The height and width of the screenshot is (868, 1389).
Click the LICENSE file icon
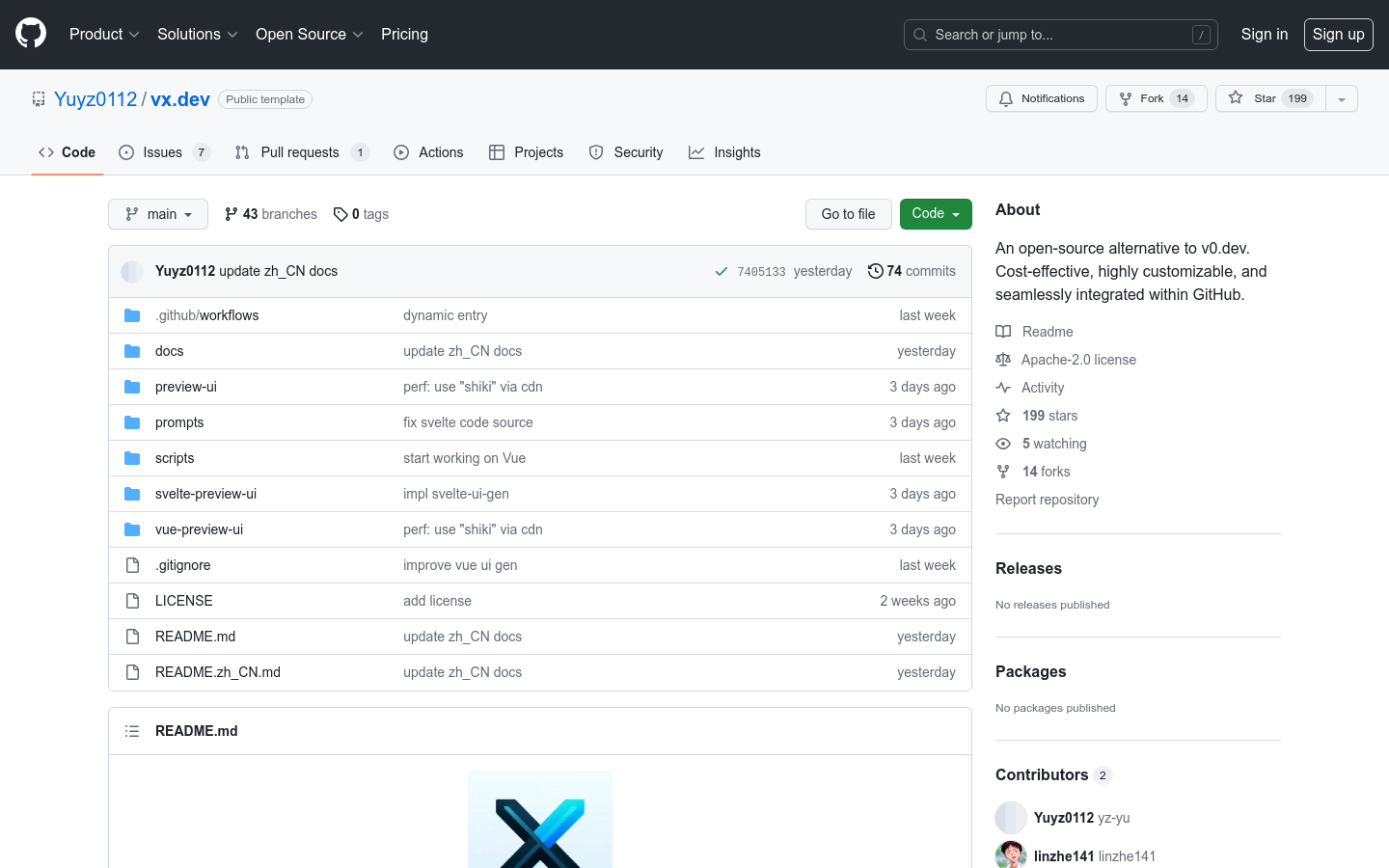132,601
